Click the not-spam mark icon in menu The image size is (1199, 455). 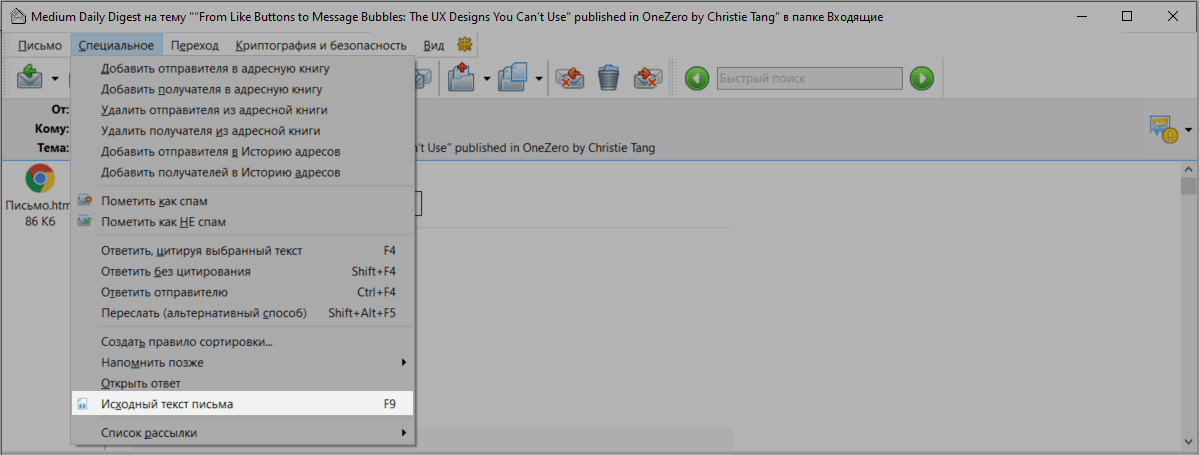84,222
